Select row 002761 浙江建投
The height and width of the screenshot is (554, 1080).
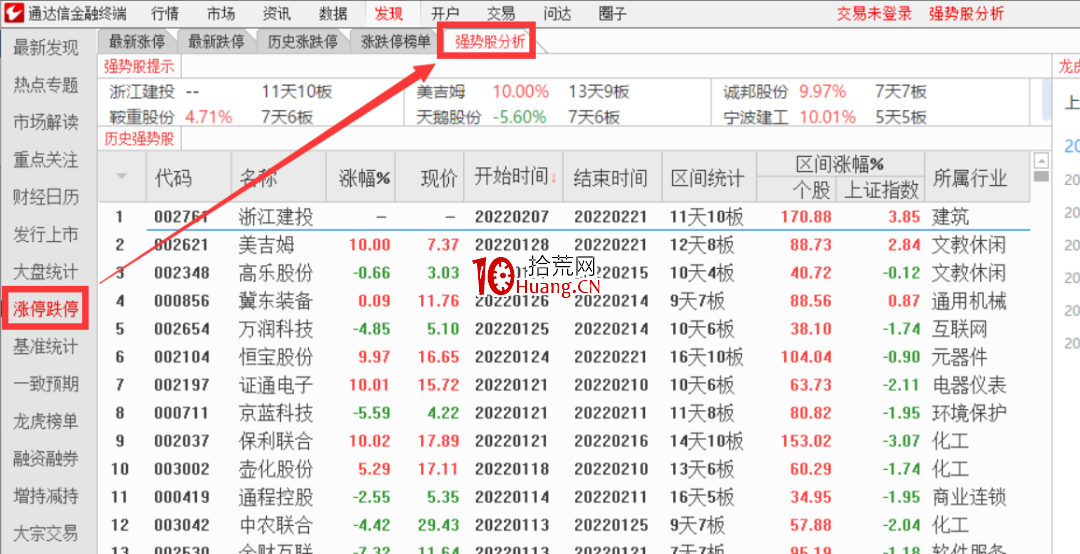point(564,217)
